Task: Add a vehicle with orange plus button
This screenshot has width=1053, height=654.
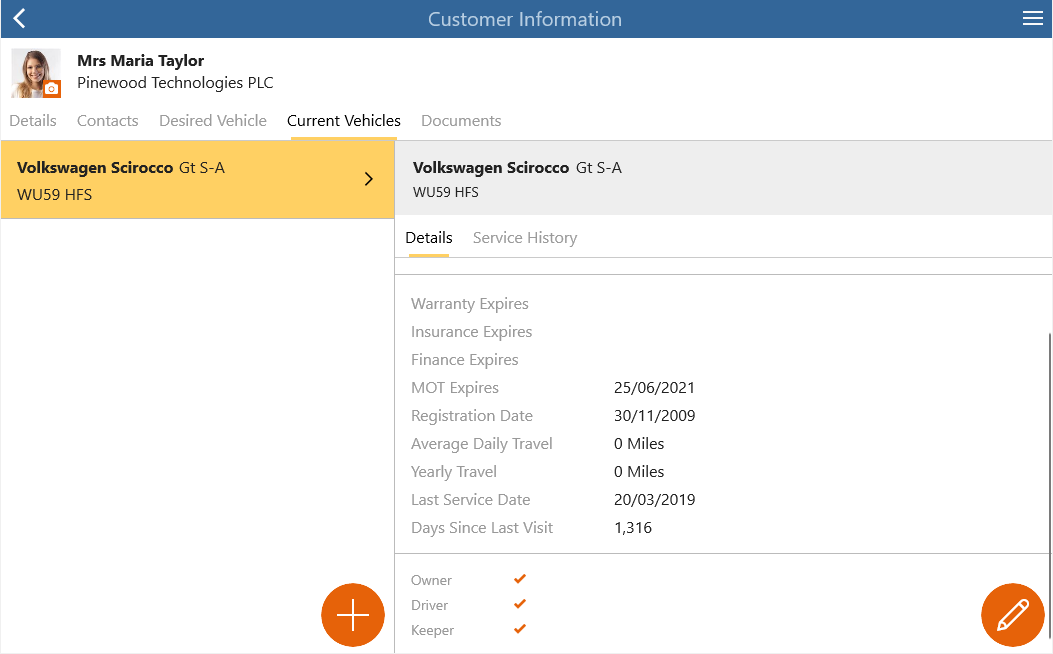Action: tap(353, 615)
